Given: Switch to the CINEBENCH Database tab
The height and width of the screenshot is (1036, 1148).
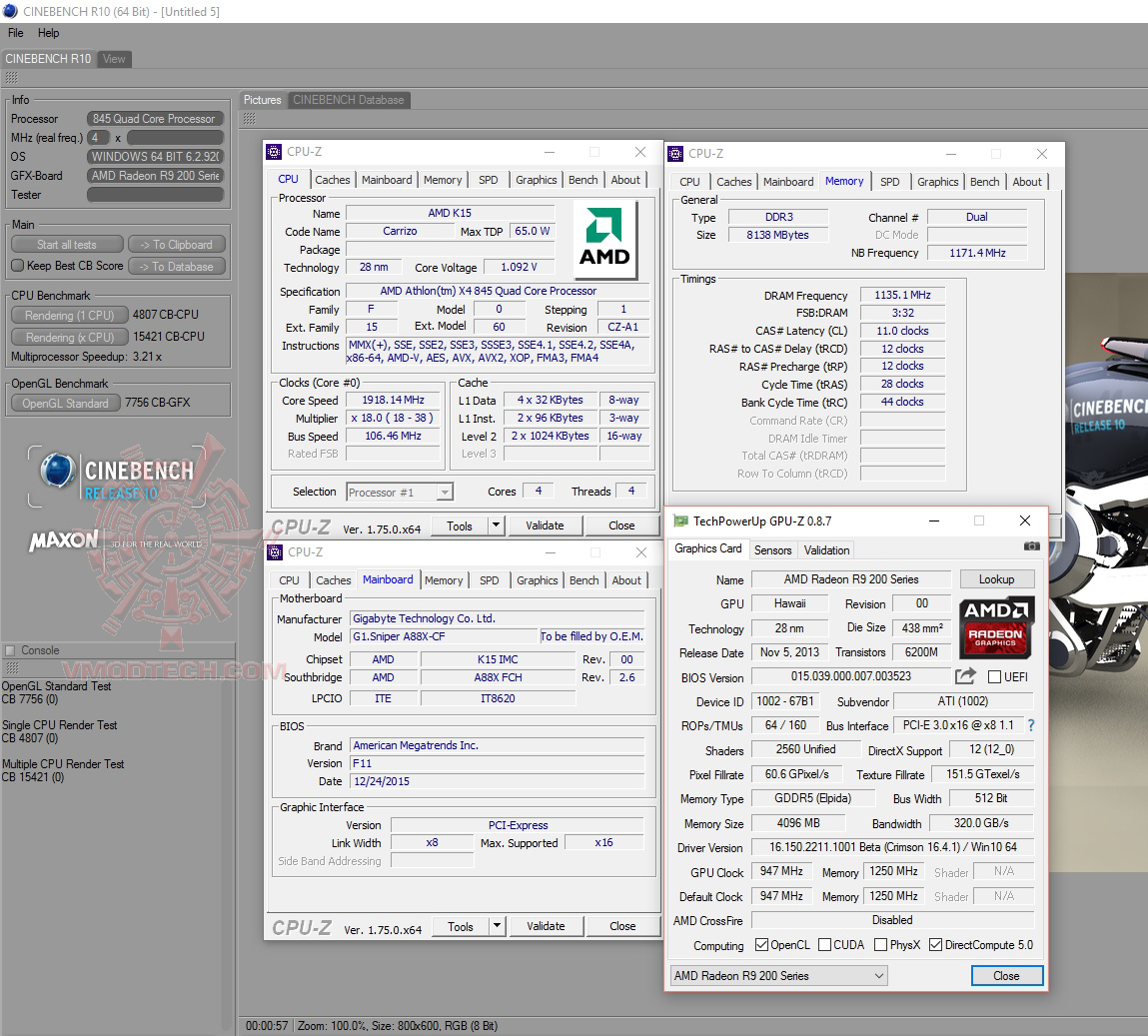Looking at the screenshot, I should tap(349, 100).
